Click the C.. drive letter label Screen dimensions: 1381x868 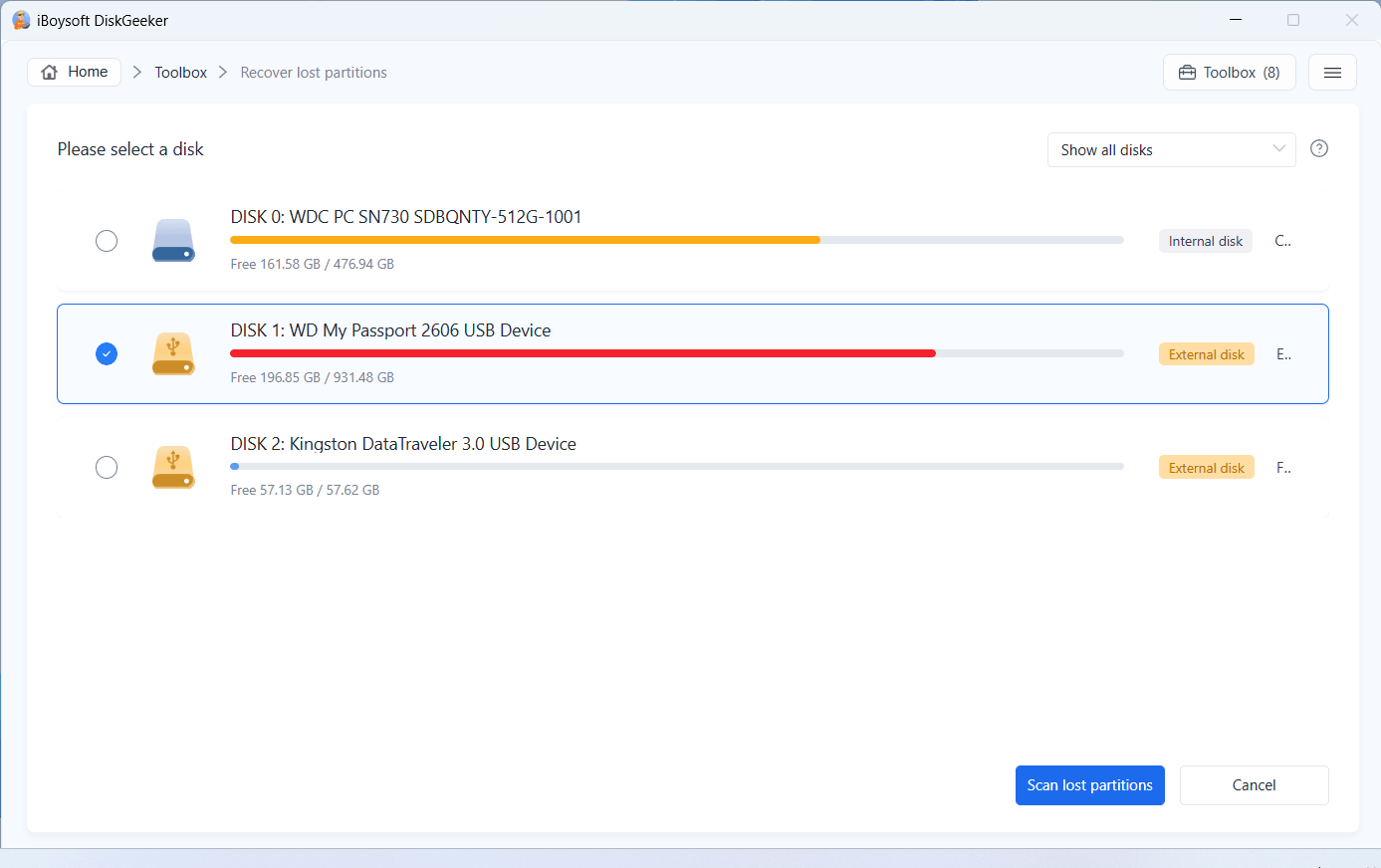1283,241
